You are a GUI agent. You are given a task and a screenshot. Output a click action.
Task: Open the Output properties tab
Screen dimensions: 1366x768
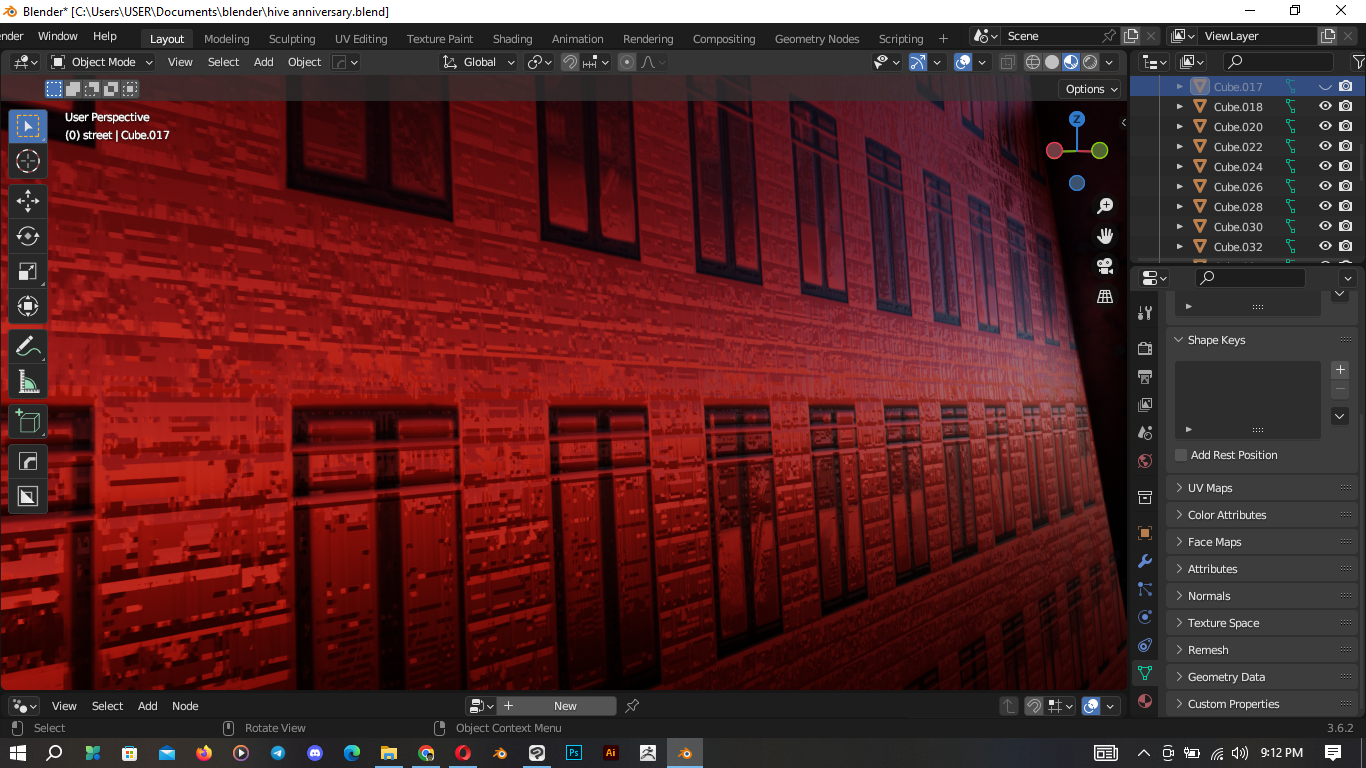click(1145, 377)
